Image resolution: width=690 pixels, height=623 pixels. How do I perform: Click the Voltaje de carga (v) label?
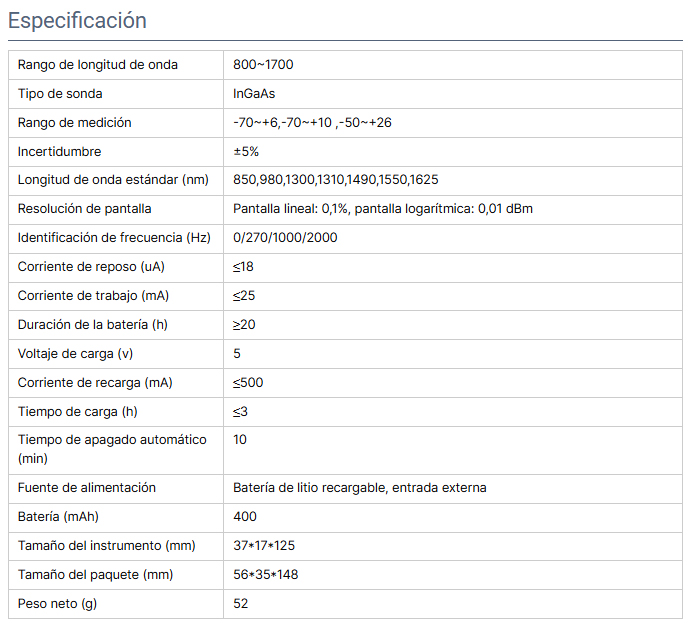tap(74, 354)
